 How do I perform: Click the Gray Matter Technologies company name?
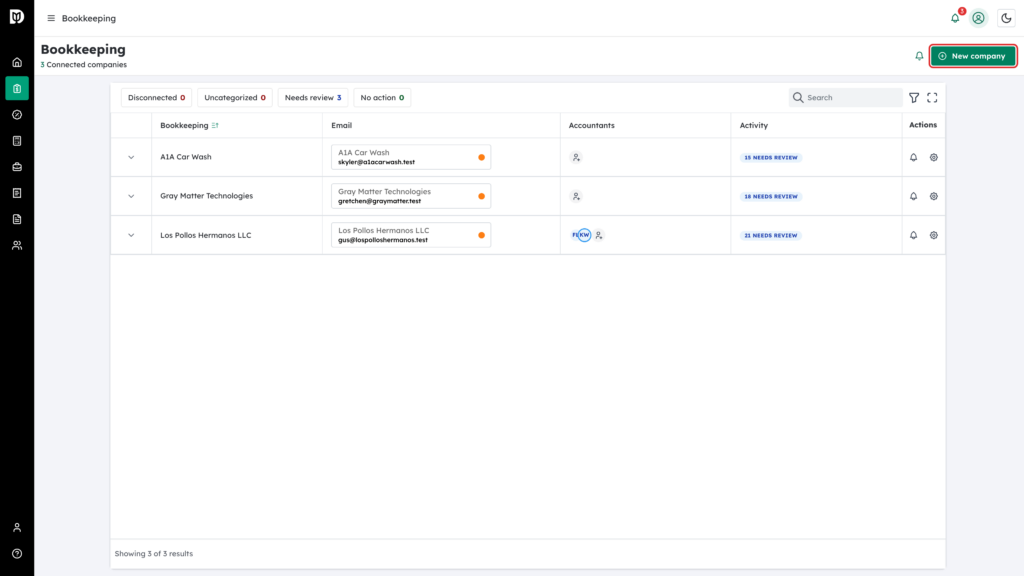coord(206,196)
